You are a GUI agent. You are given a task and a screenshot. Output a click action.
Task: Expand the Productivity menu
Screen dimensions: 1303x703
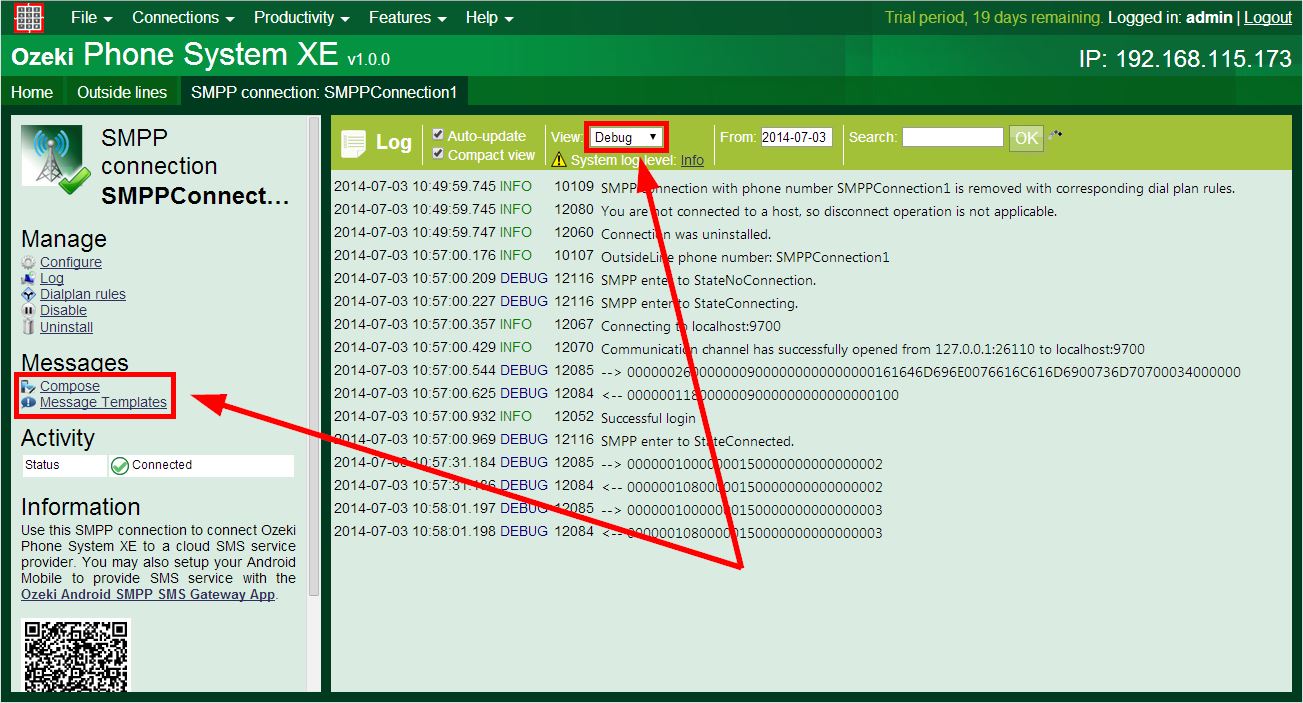point(301,18)
